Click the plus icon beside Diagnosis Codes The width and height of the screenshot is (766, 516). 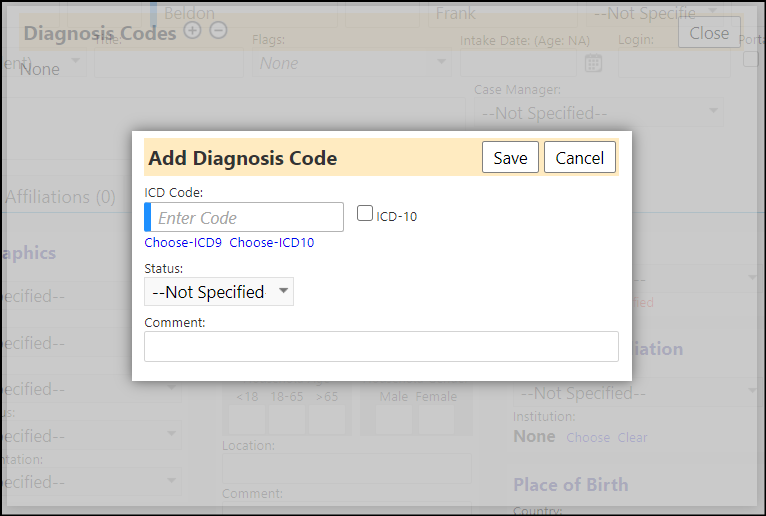(192, 30)
